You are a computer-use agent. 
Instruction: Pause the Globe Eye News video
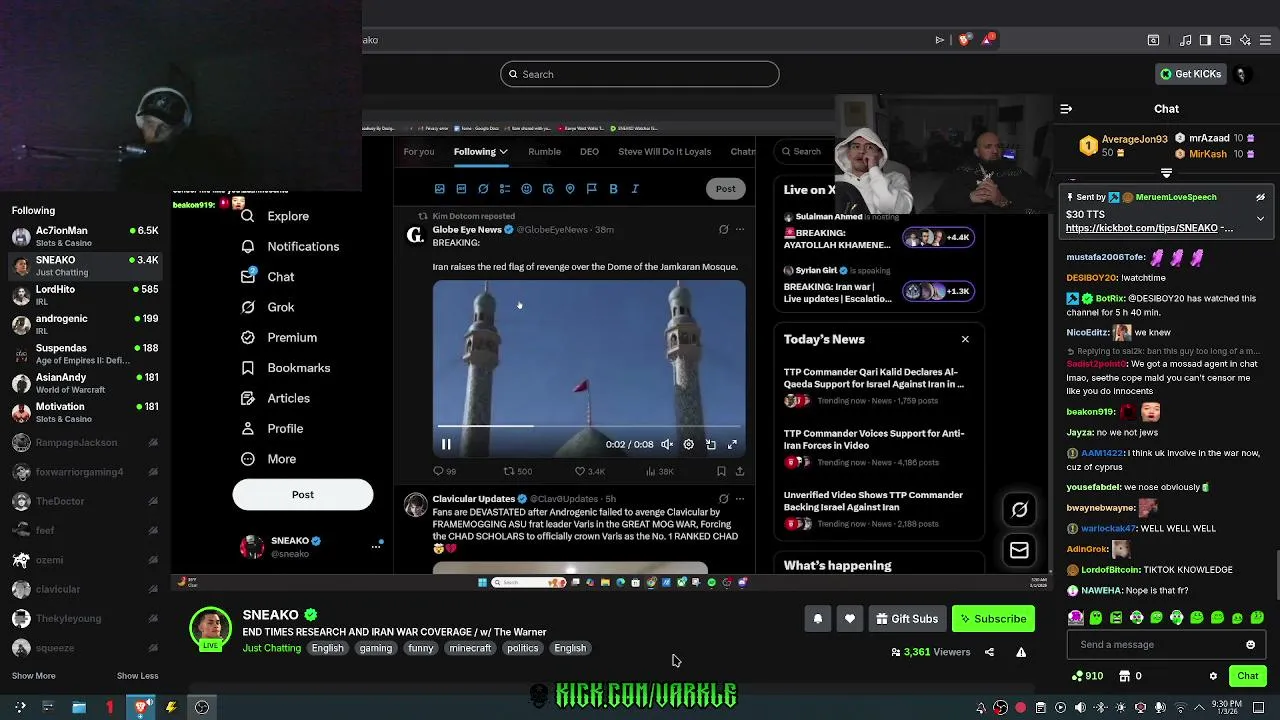pos(446,445)
